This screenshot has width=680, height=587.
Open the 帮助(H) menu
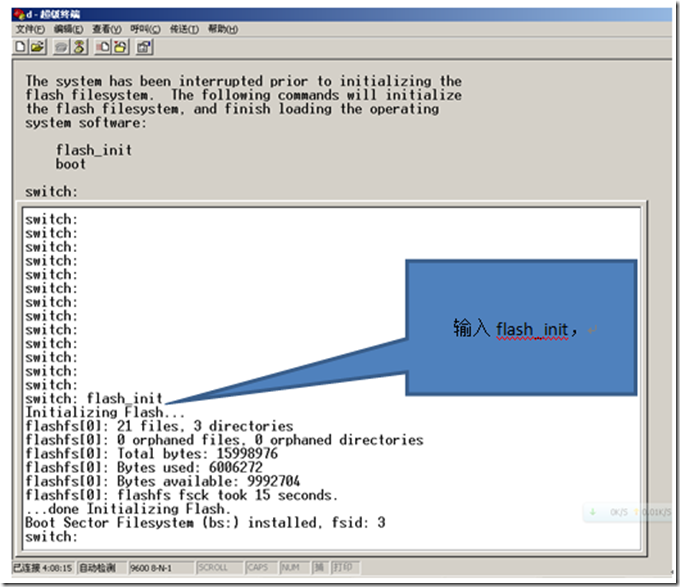[x=222, y=29]
